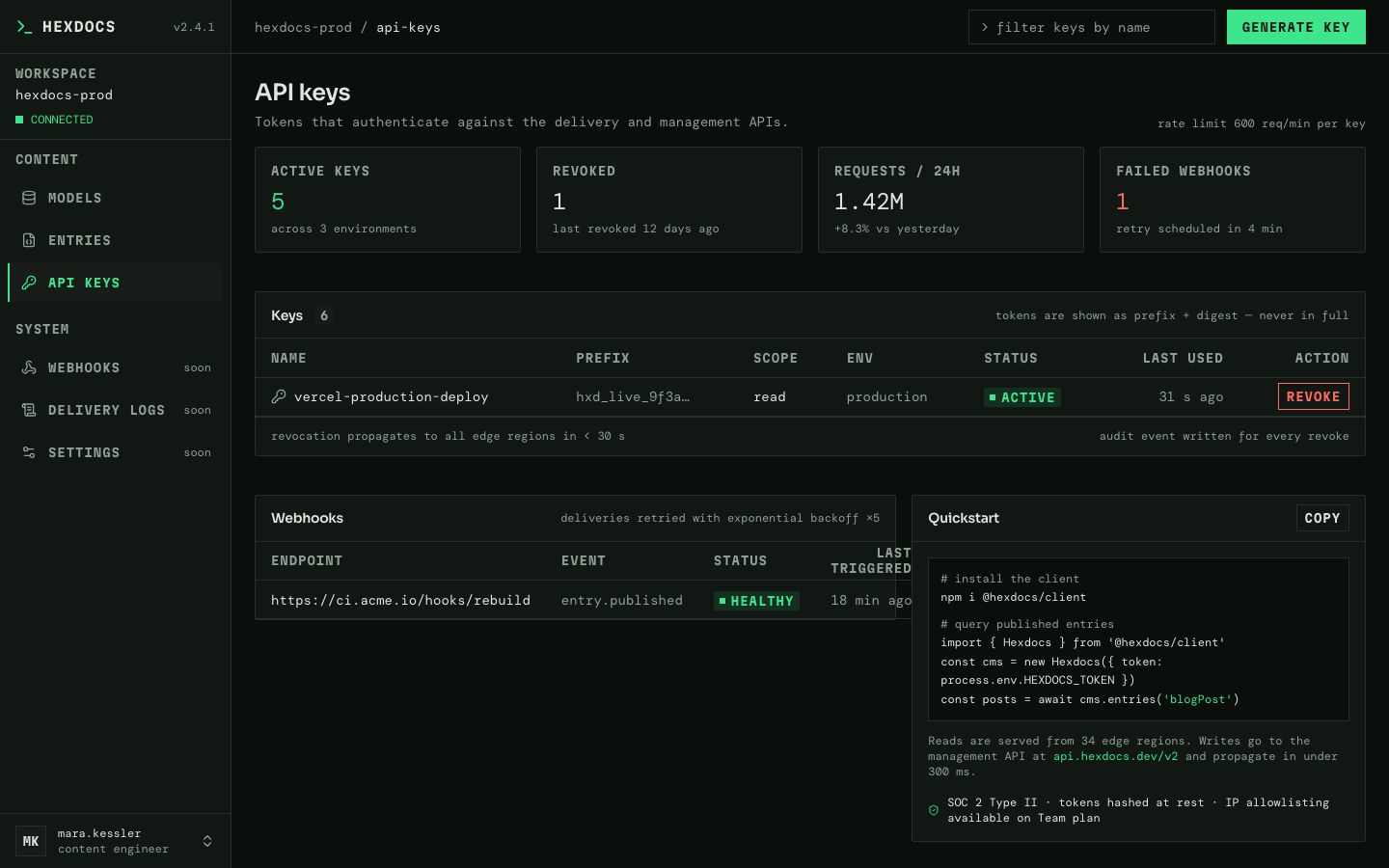Image resolution: width=1389 pixels, height=868 pixels.
Task: Select the Webhooks menu item
Action: tap(115, 367)
